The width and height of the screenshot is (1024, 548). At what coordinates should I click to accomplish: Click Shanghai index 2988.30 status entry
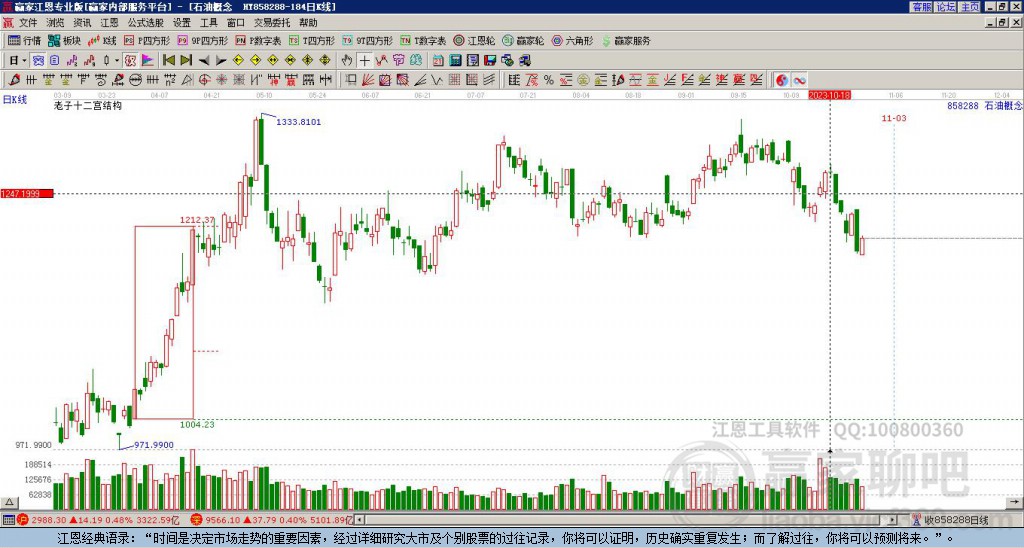pos(98,520)
